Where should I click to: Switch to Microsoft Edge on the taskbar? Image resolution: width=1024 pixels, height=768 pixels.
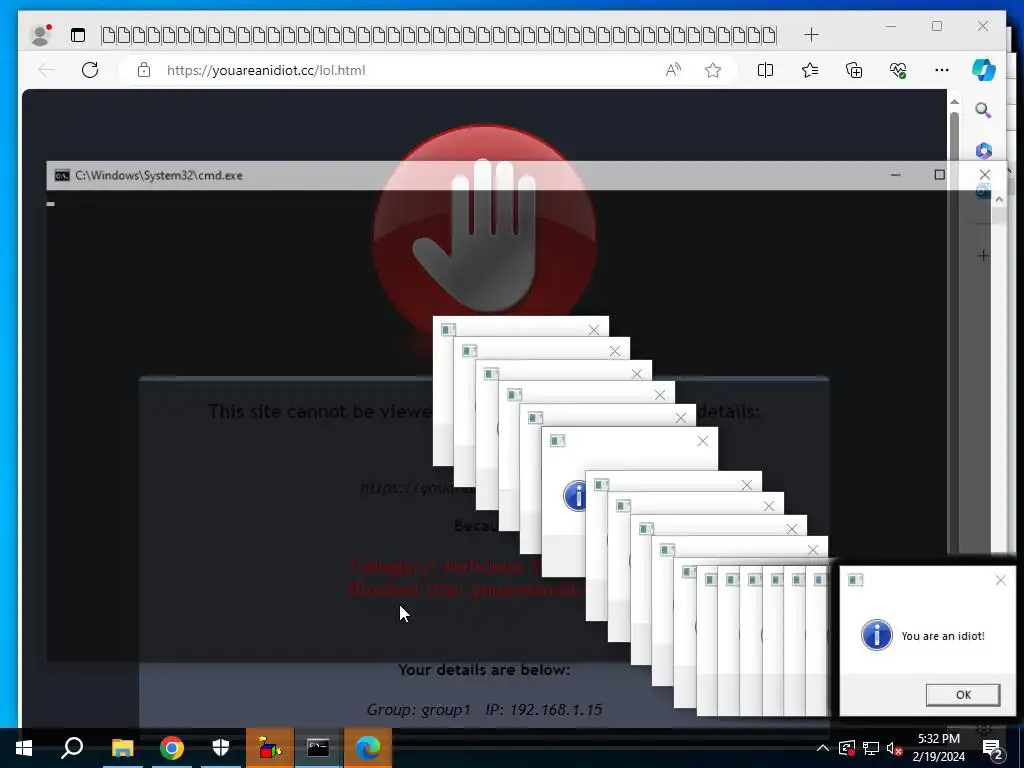[368, 748]
